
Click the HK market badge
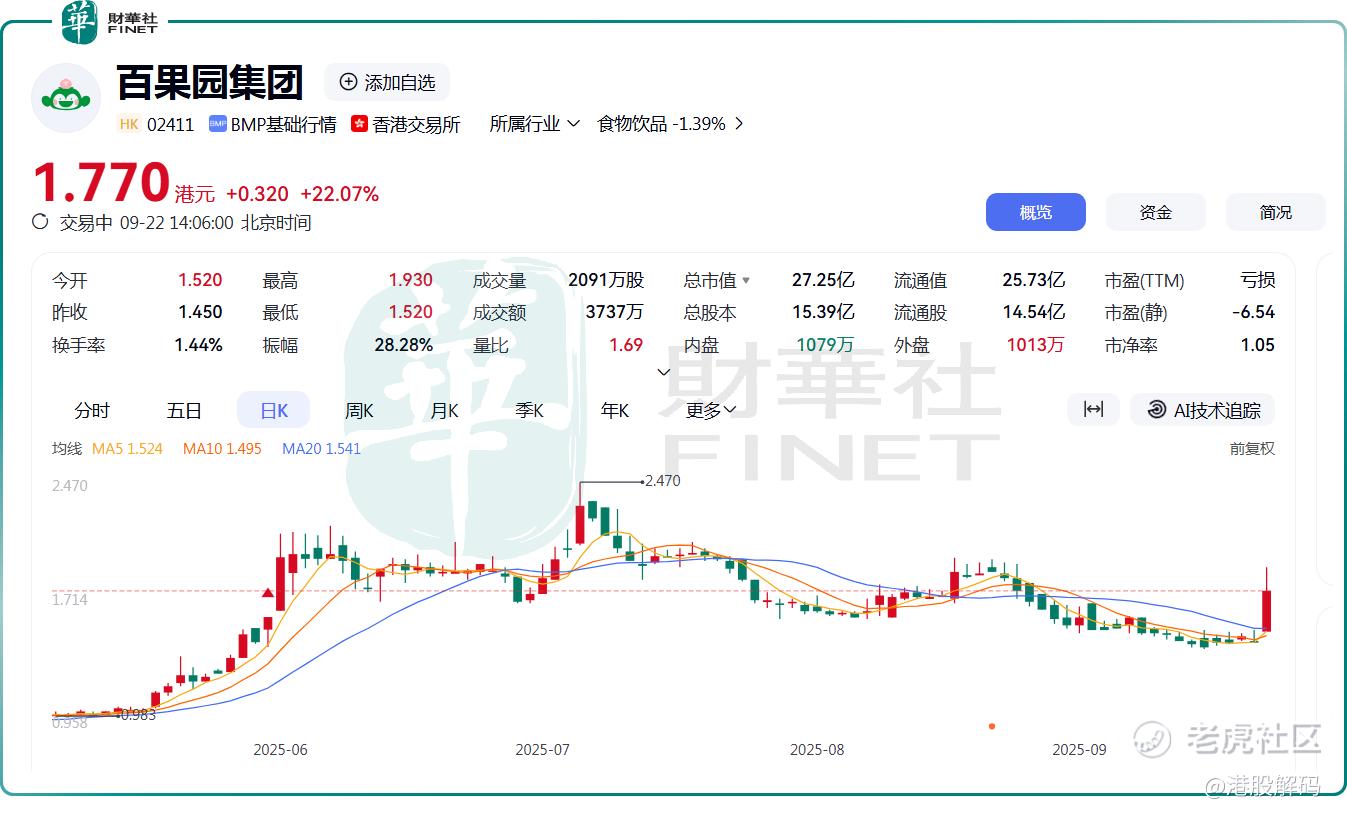[129, 124]
